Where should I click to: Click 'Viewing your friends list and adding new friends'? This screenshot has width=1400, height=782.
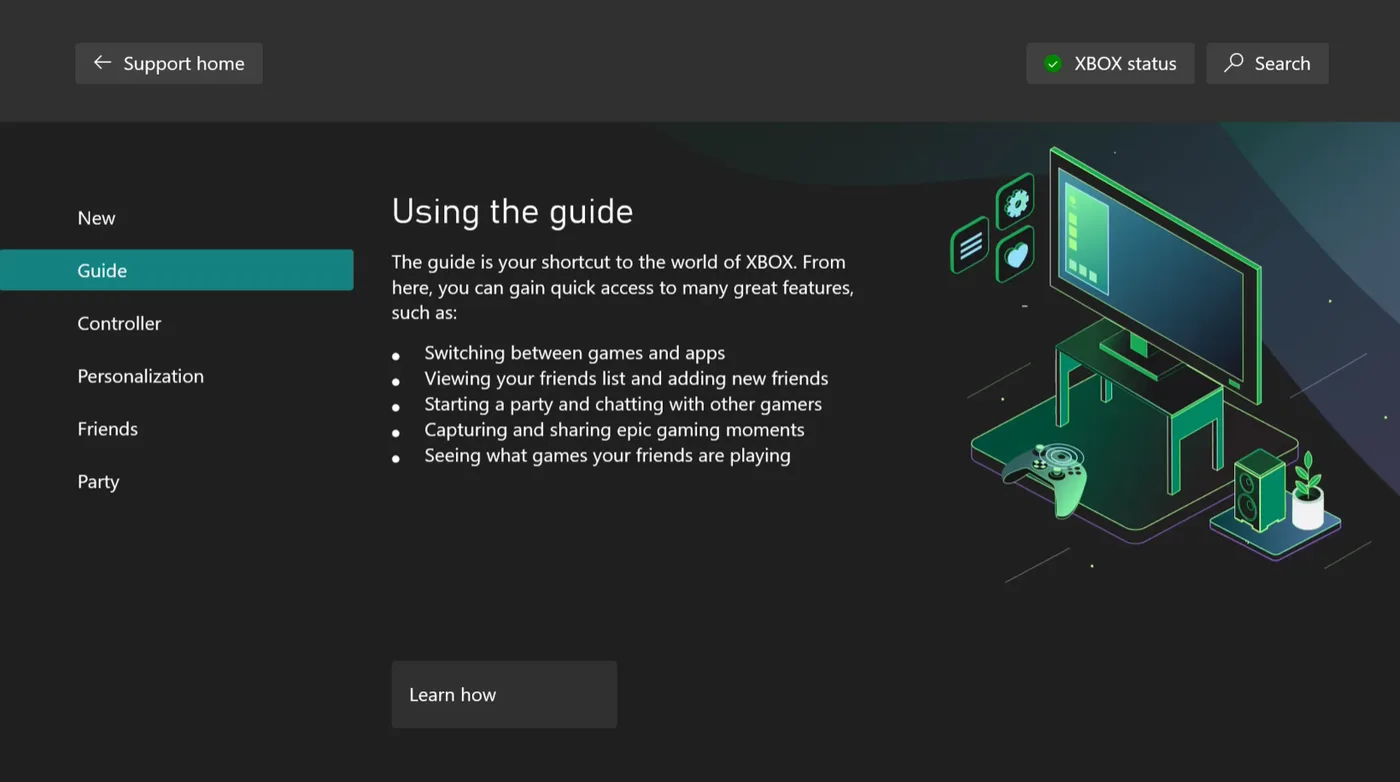626,379
